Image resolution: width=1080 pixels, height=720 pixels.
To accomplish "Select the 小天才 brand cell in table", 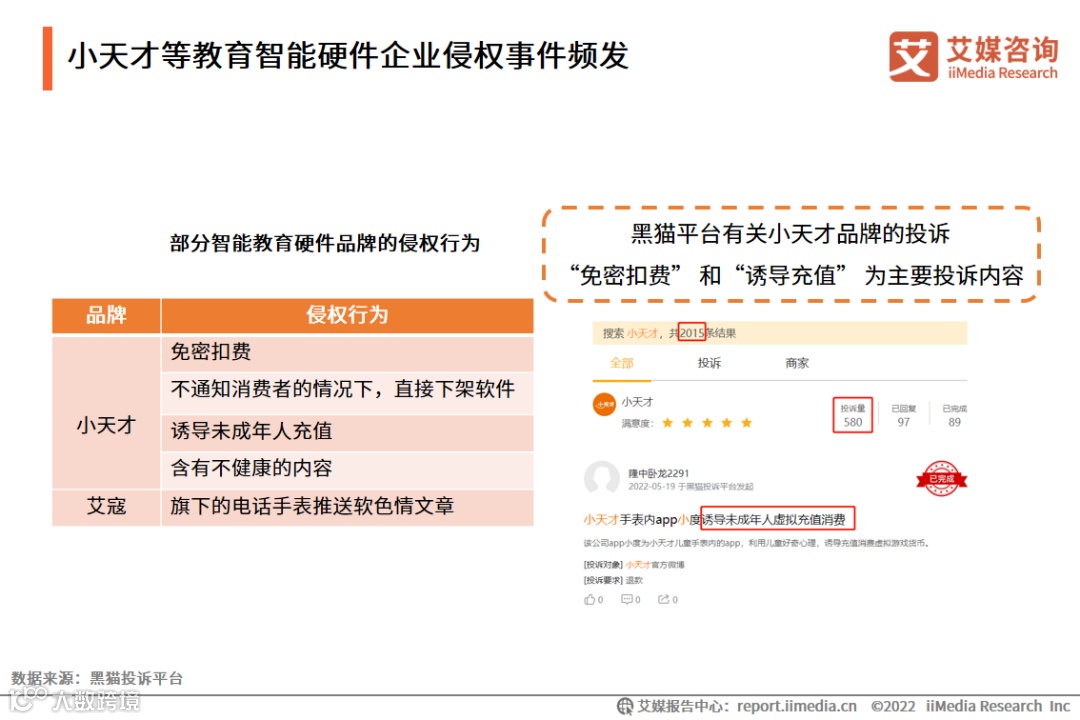I will click(x=106, y=412).
